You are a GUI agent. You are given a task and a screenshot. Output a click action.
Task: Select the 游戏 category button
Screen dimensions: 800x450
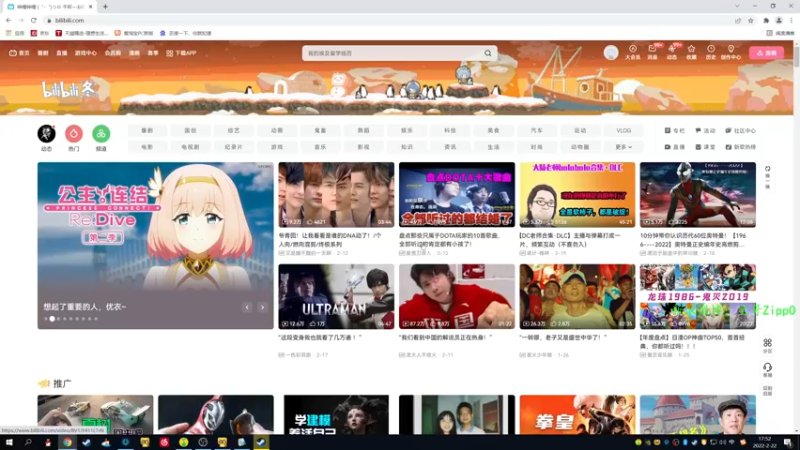point(277,147)
